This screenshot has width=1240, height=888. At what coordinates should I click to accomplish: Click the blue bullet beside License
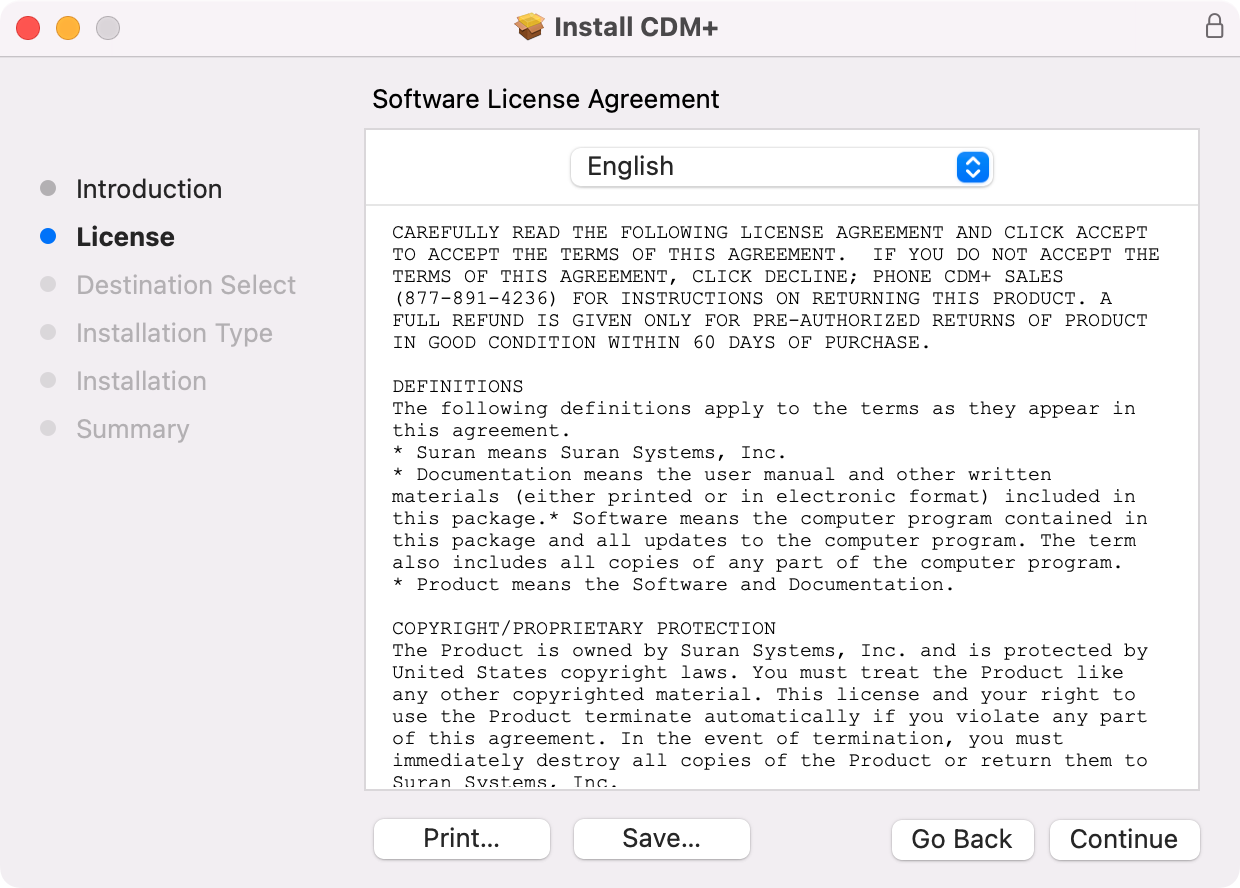[48, 237]
